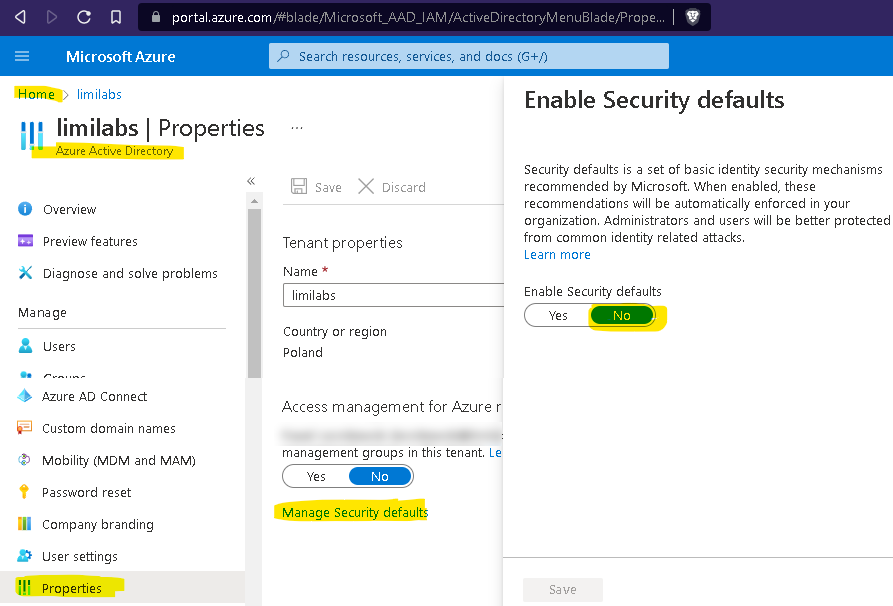
Task: Click the Preview features icon
Action: click(25, 241)
